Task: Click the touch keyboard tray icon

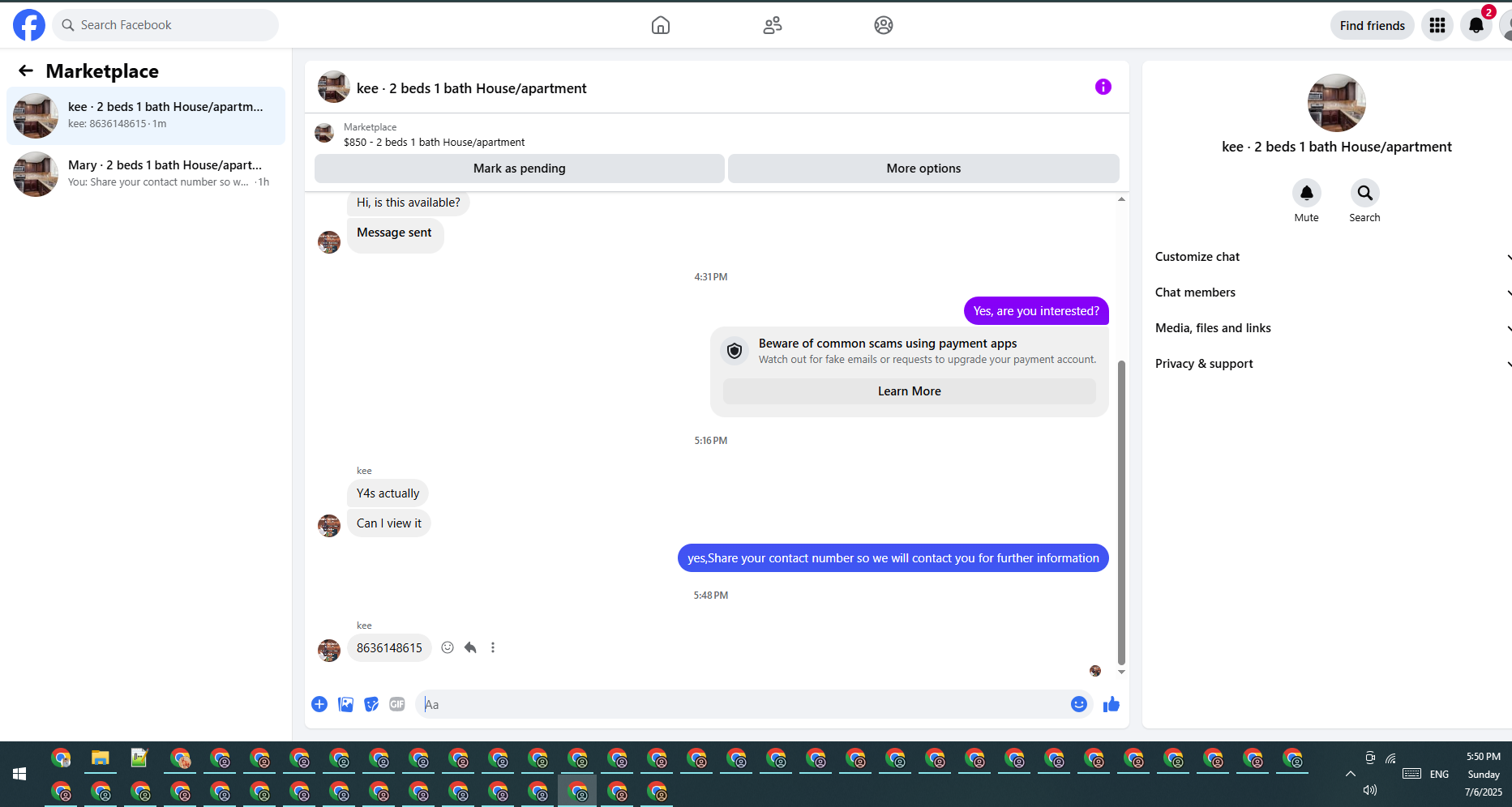Action: [x=1411, y=774]
